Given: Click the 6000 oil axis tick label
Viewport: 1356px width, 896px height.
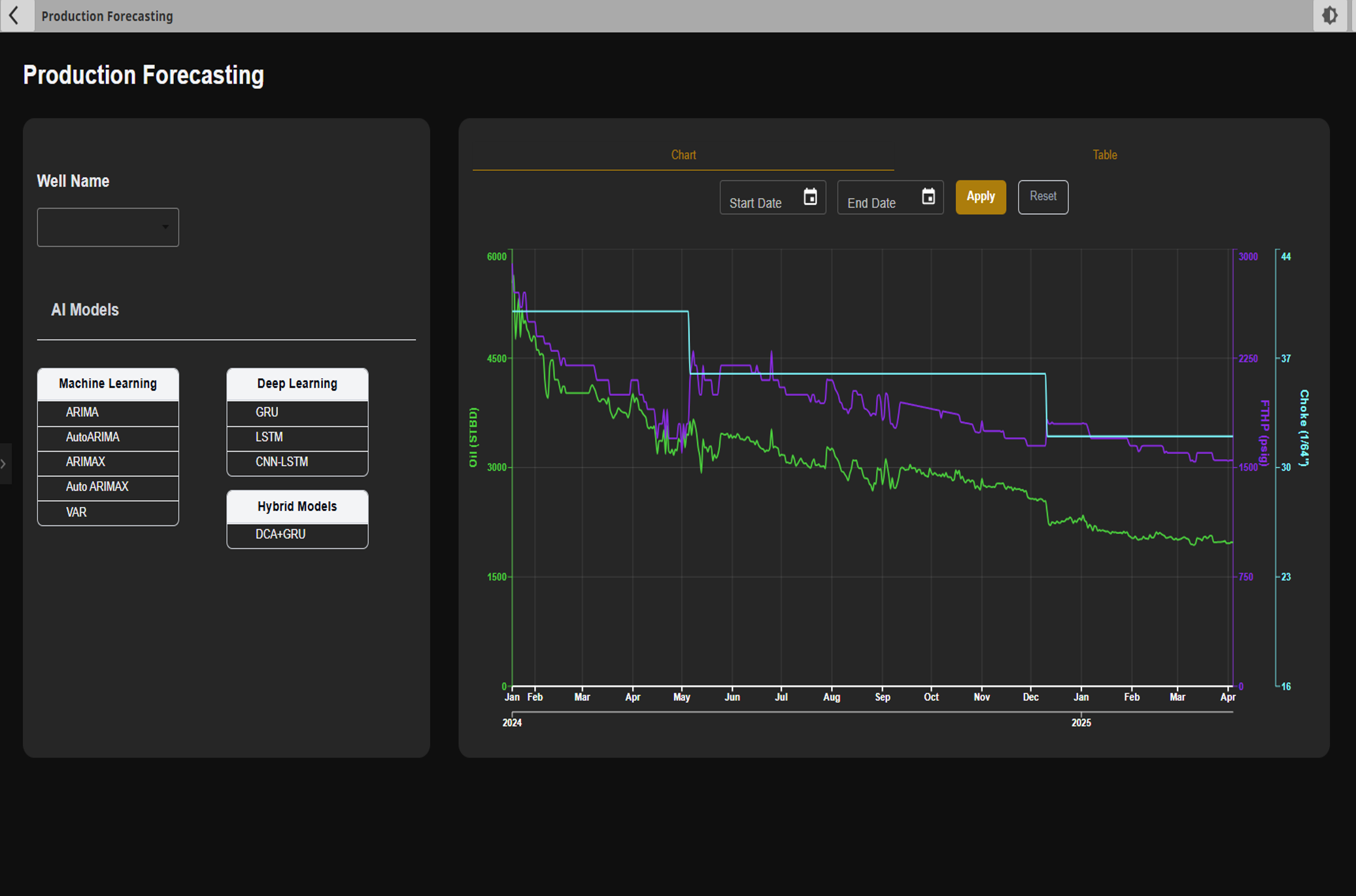Looking at the screenshot, I should tap(497, 257).
